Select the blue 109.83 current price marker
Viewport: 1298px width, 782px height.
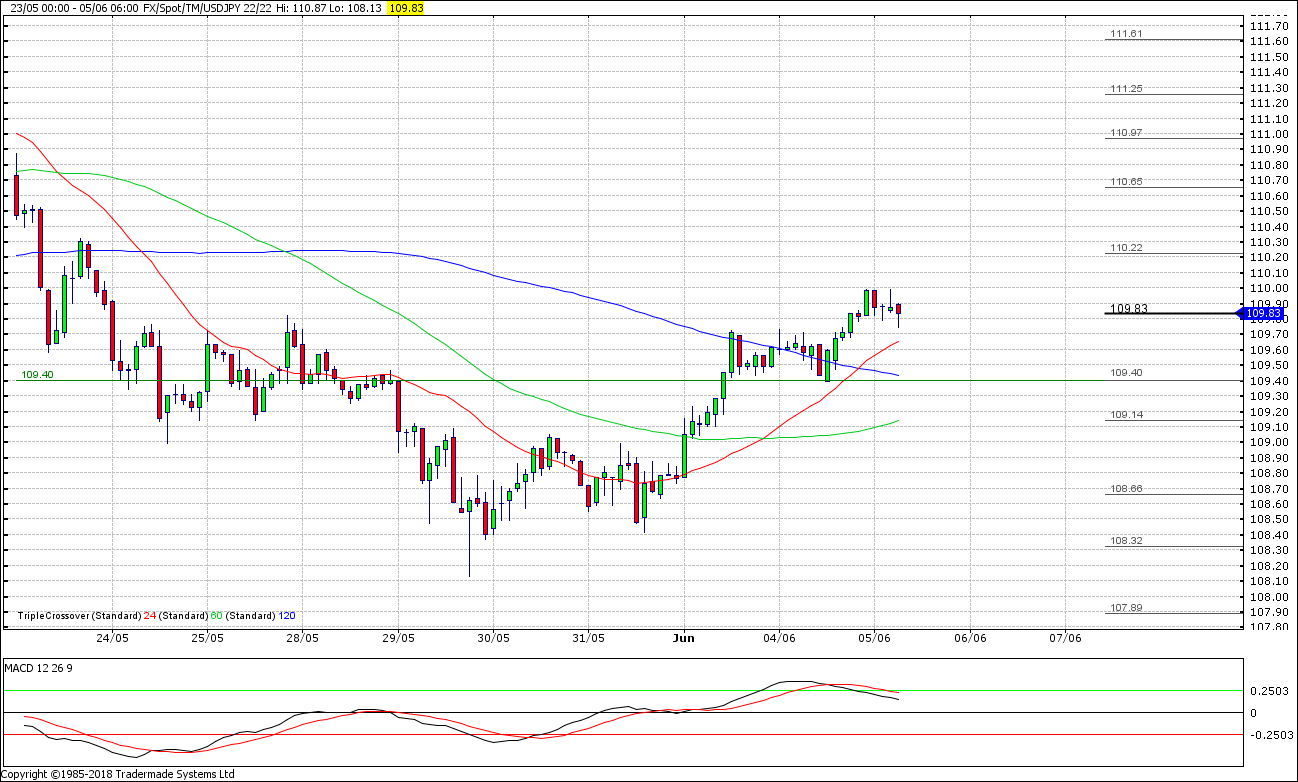[1264, 313]
